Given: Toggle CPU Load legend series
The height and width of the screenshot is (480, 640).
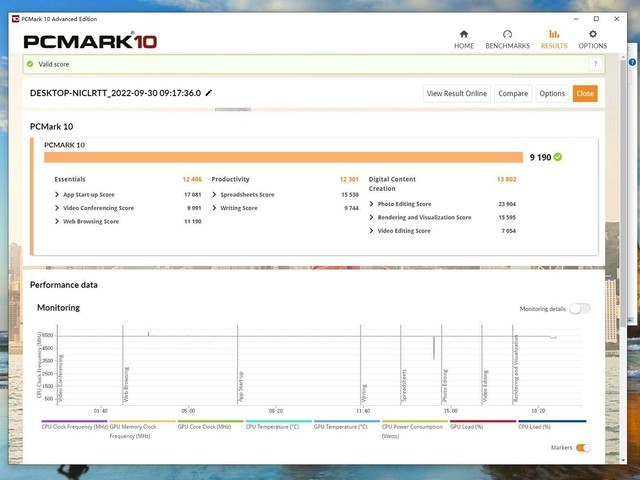Looking at the screenshot, I should (x=552, y=425).
